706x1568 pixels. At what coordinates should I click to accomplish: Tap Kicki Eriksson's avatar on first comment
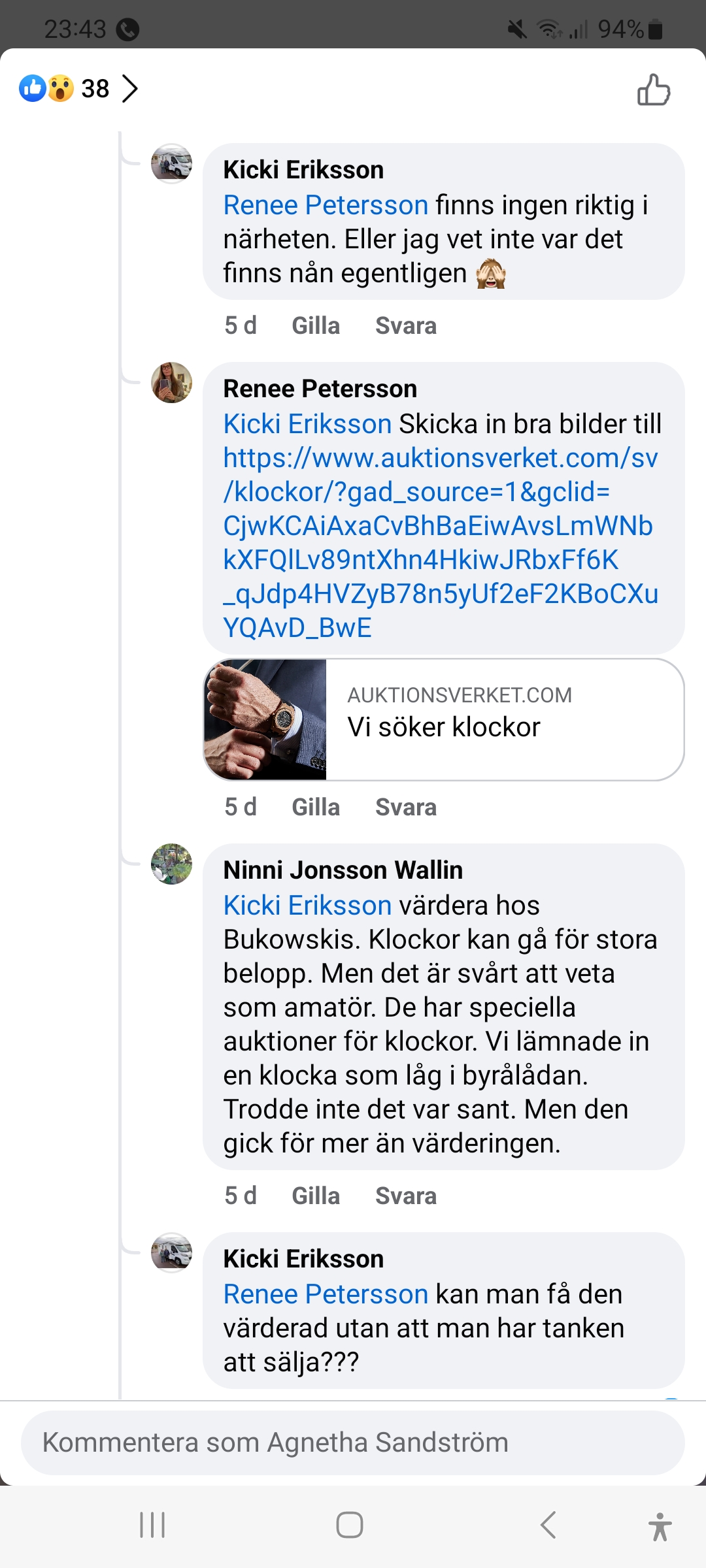coord(171,163)
